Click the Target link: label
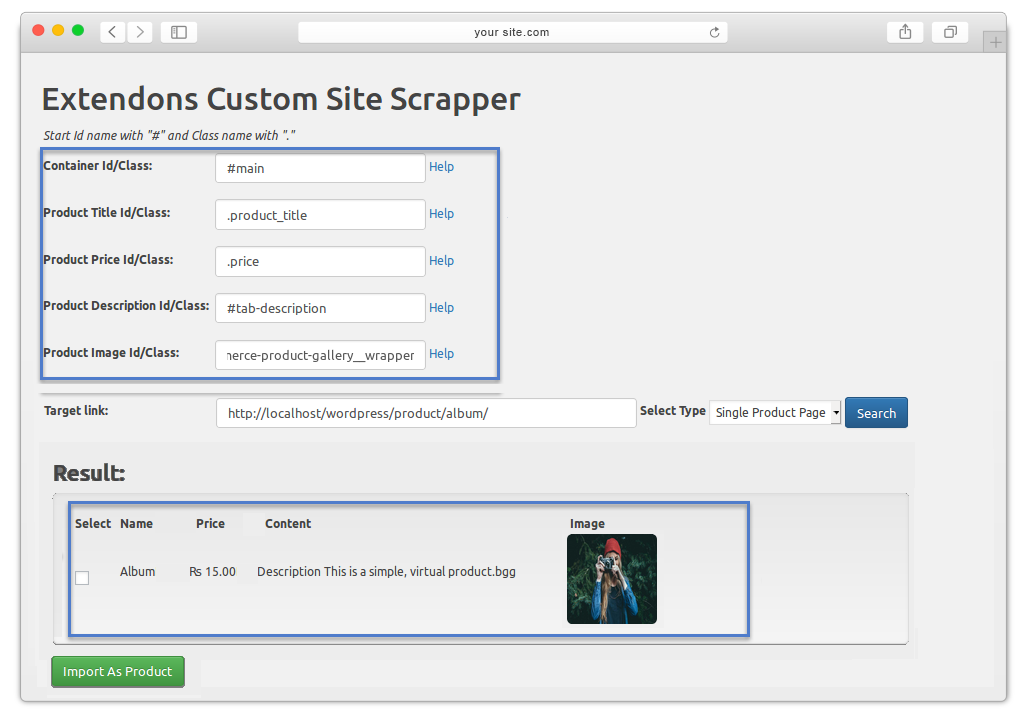 [x=76, y=410]
